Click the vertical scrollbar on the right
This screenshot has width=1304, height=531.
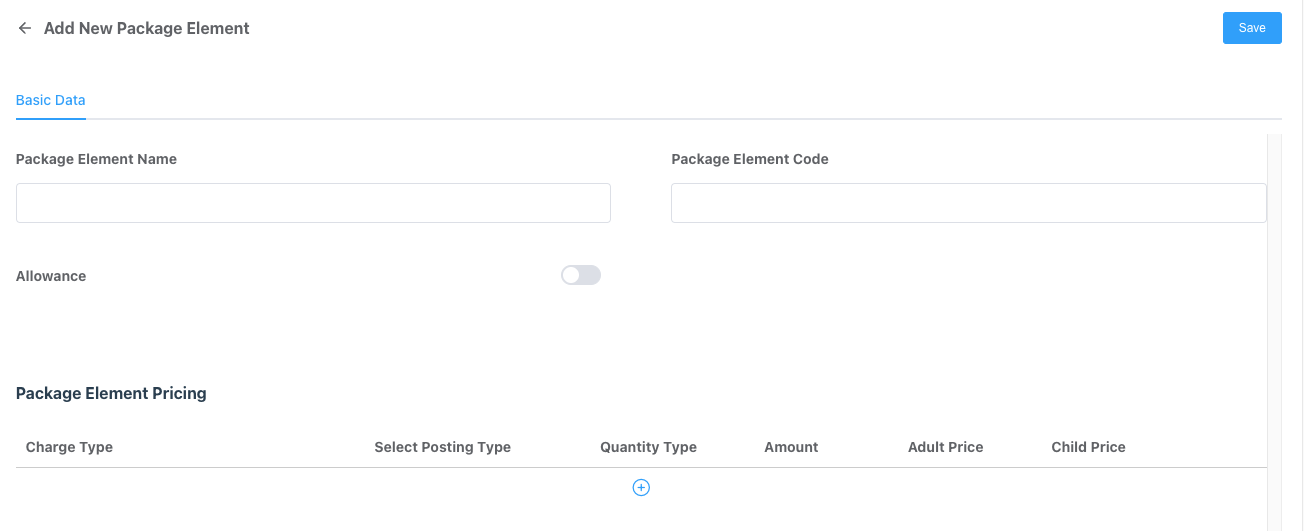pos(1274,330)
